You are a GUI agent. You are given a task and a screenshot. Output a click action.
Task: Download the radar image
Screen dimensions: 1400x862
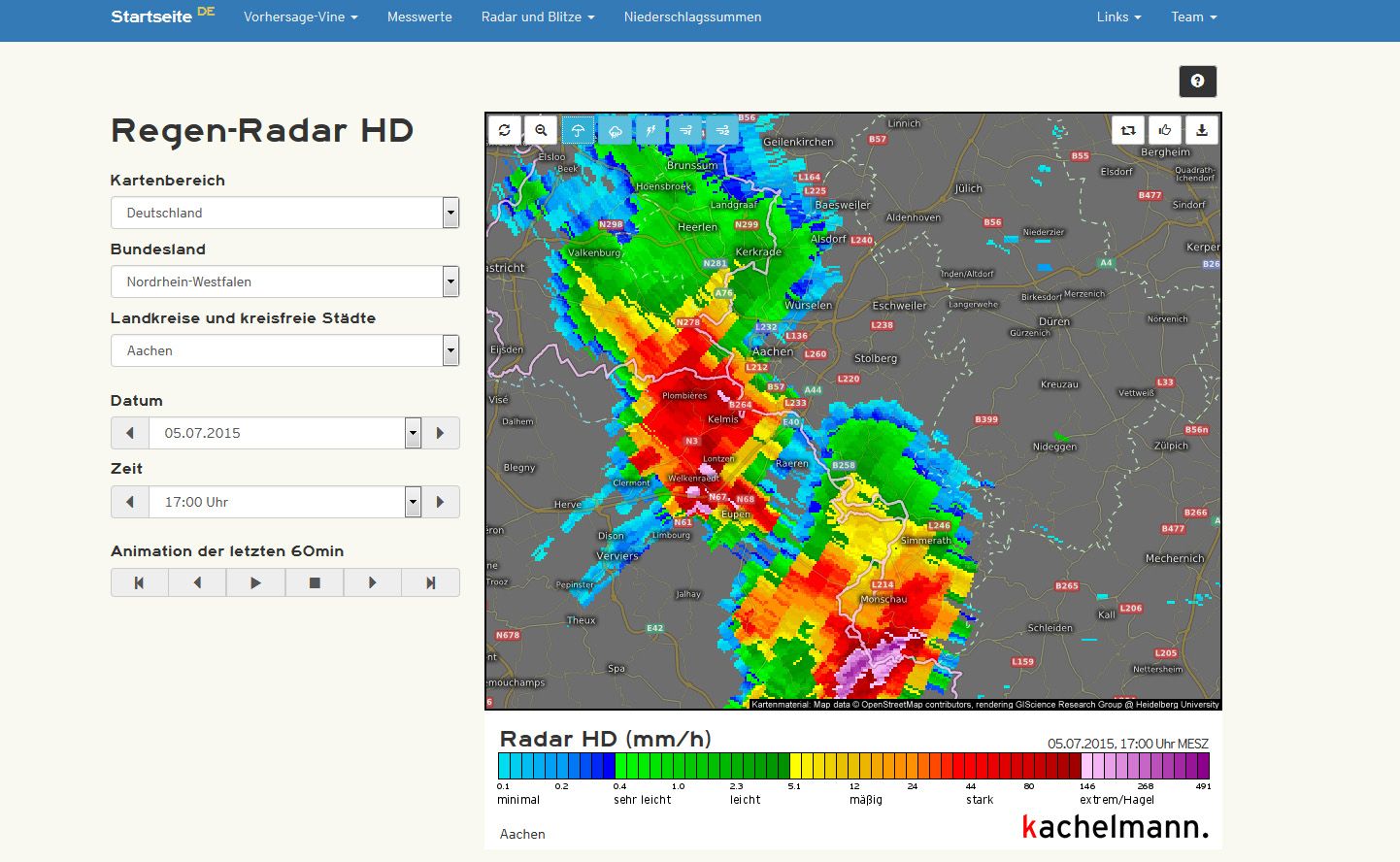coord(1202,129)
